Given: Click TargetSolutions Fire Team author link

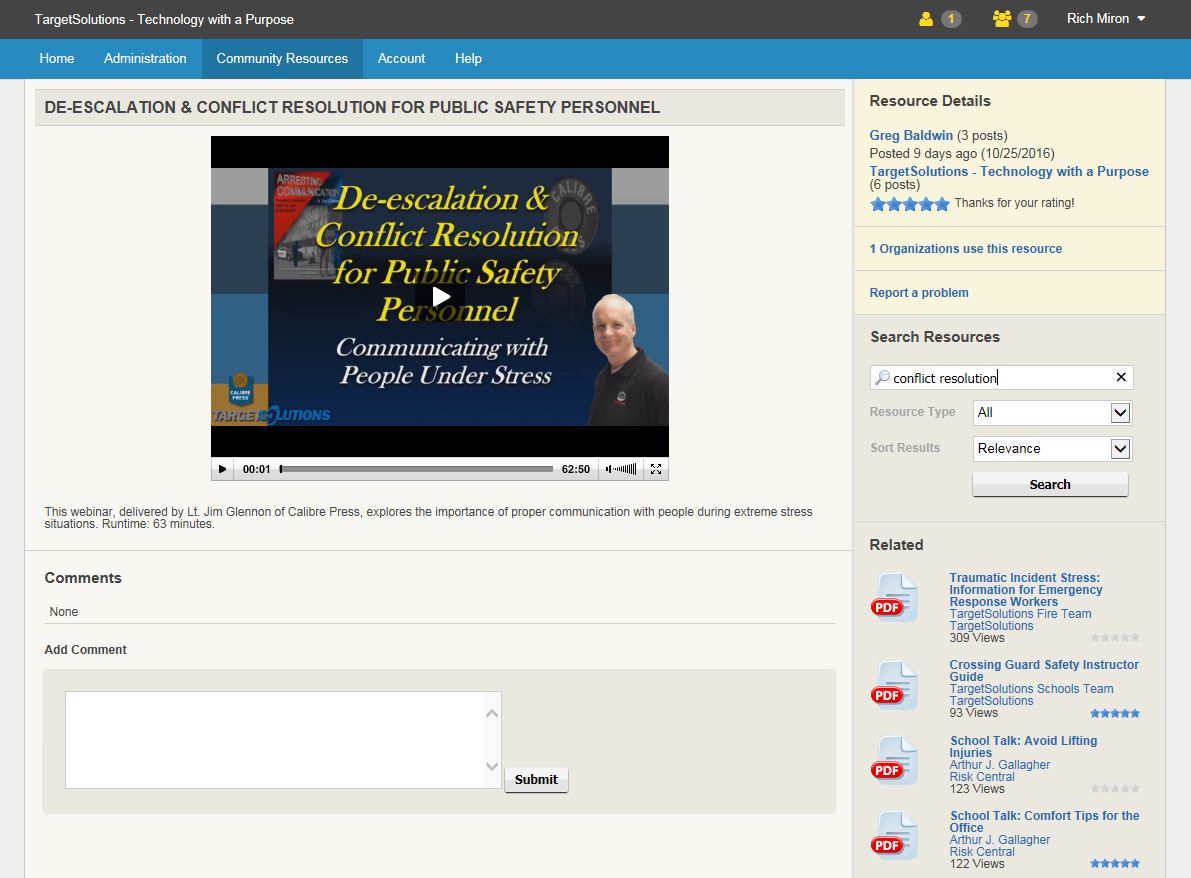Looking at the screenshot, I should point(1020,614).
